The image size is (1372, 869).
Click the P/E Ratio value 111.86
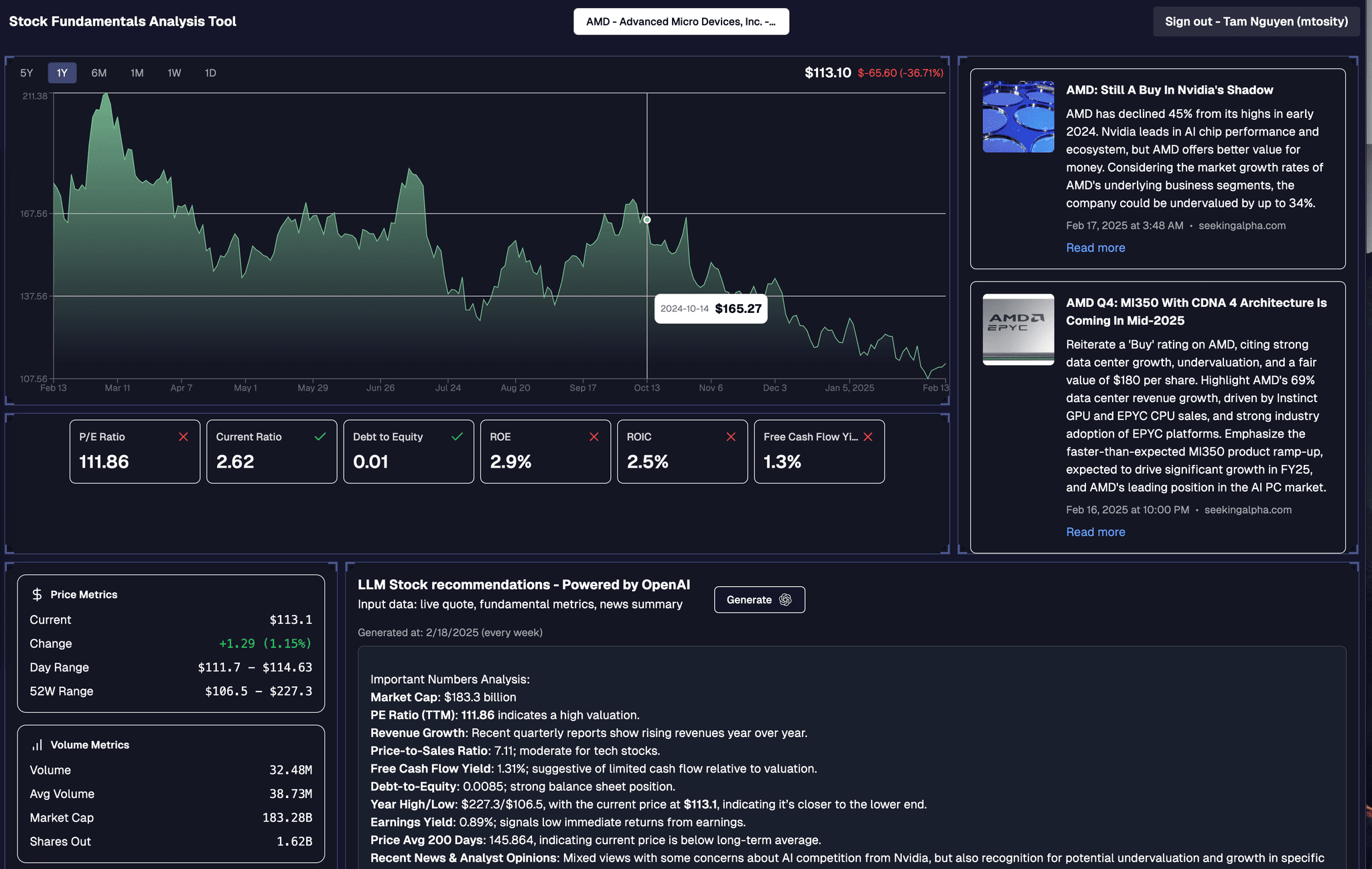point(104,462)
